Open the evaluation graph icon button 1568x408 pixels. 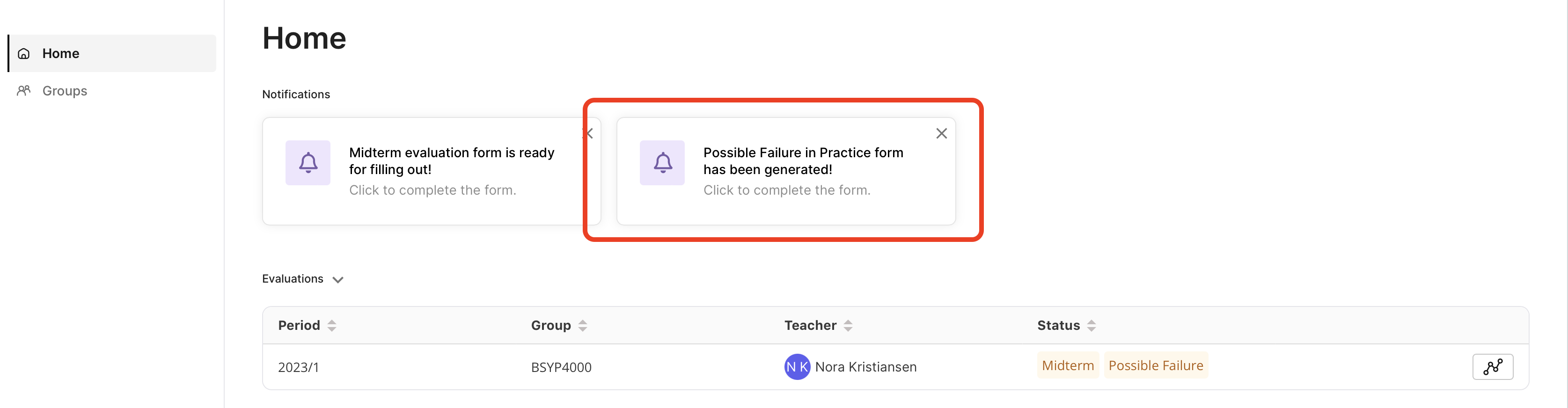point(1492,367)
